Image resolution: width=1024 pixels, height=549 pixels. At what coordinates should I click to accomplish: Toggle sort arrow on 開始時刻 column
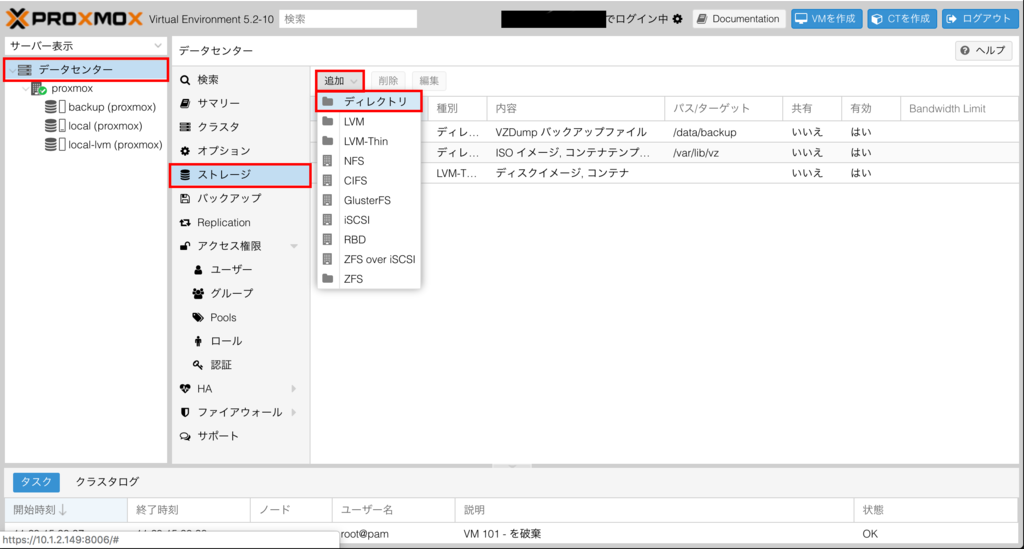point(63,510)
